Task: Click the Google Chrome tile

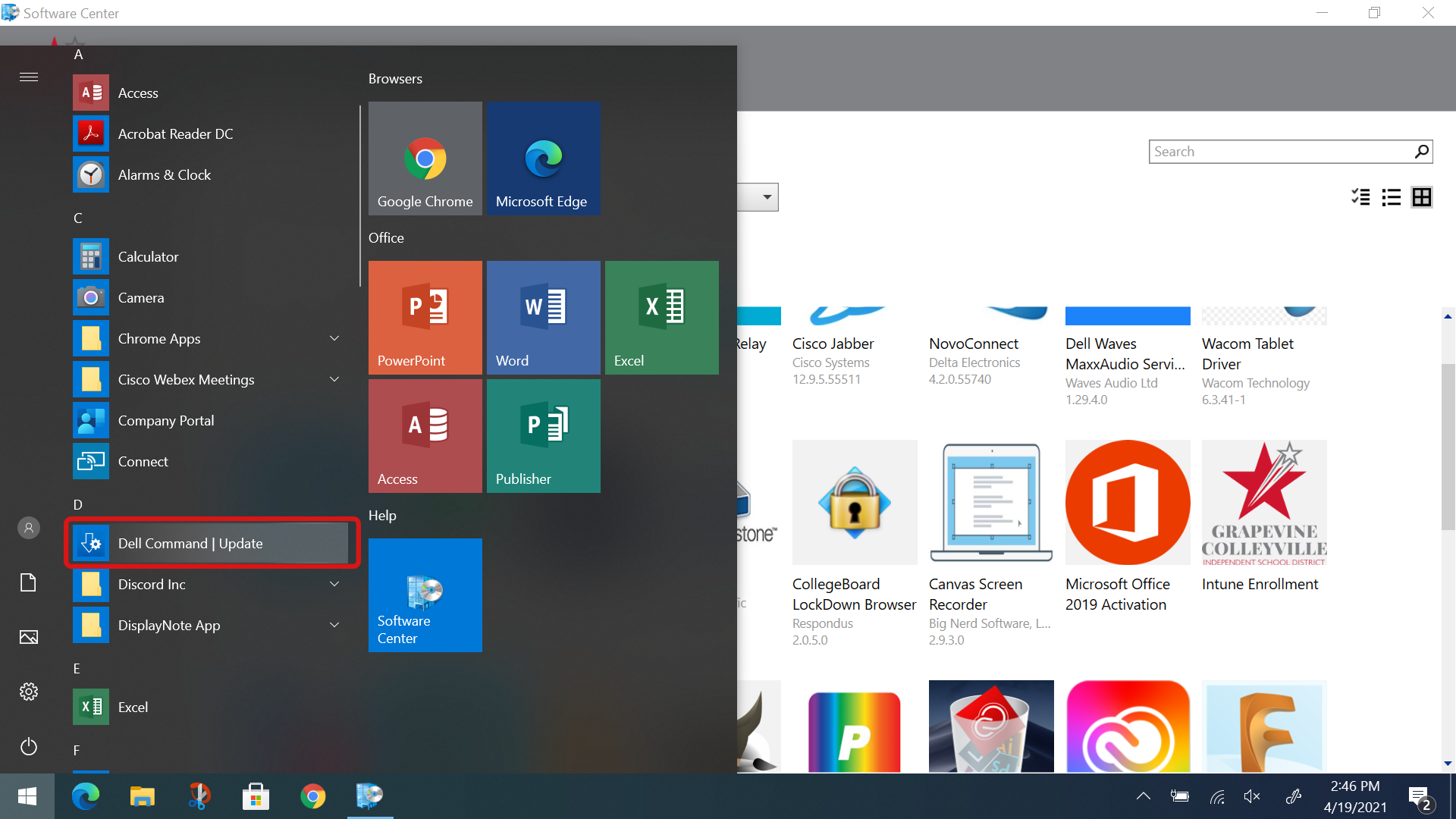Action: 425,158
